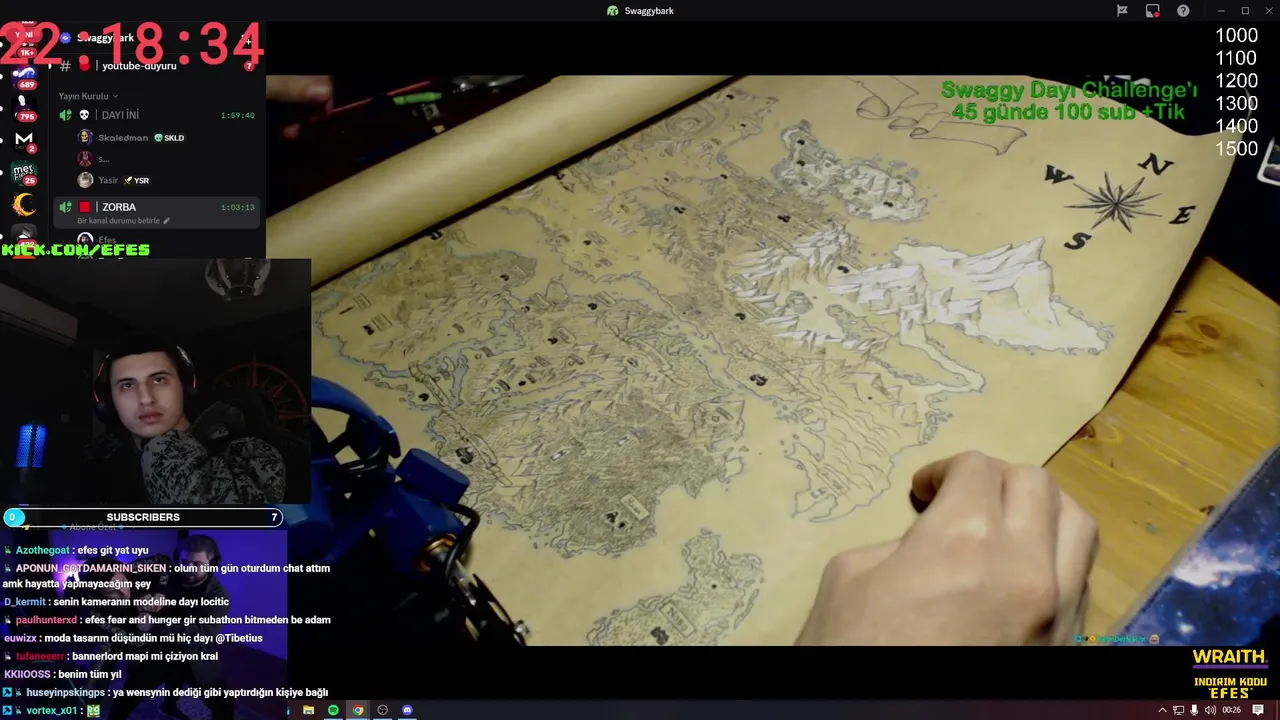Click the WRAITH sponsor logo
This screenshot has width=1280, height=720.
point(1229,657)
